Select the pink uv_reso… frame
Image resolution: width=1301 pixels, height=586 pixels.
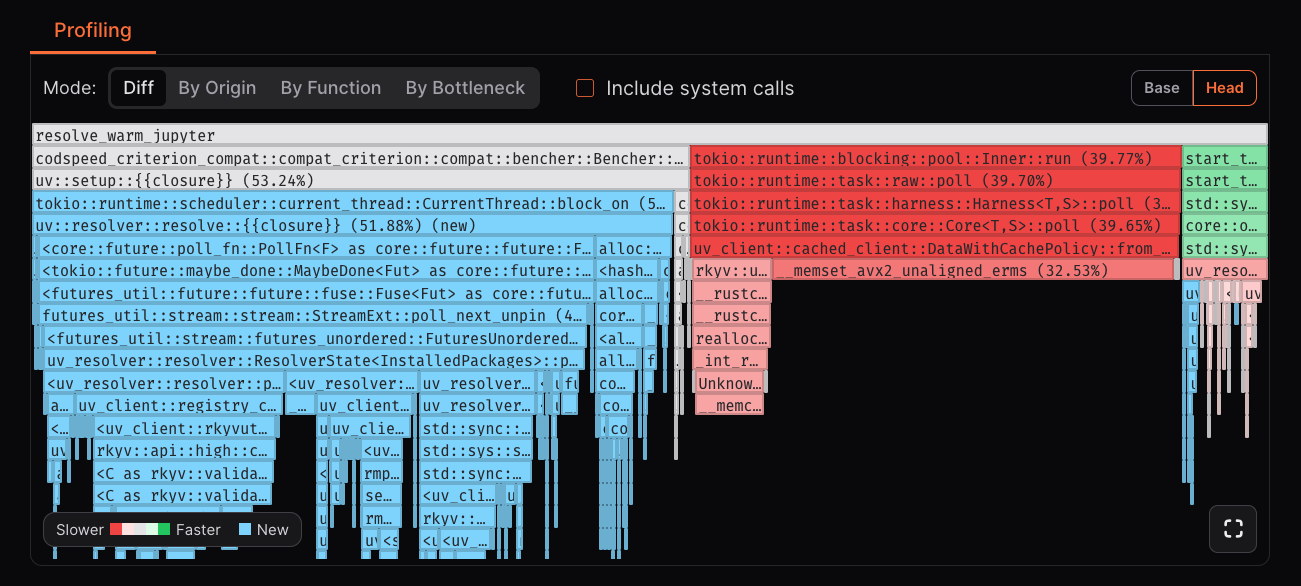1225,270
